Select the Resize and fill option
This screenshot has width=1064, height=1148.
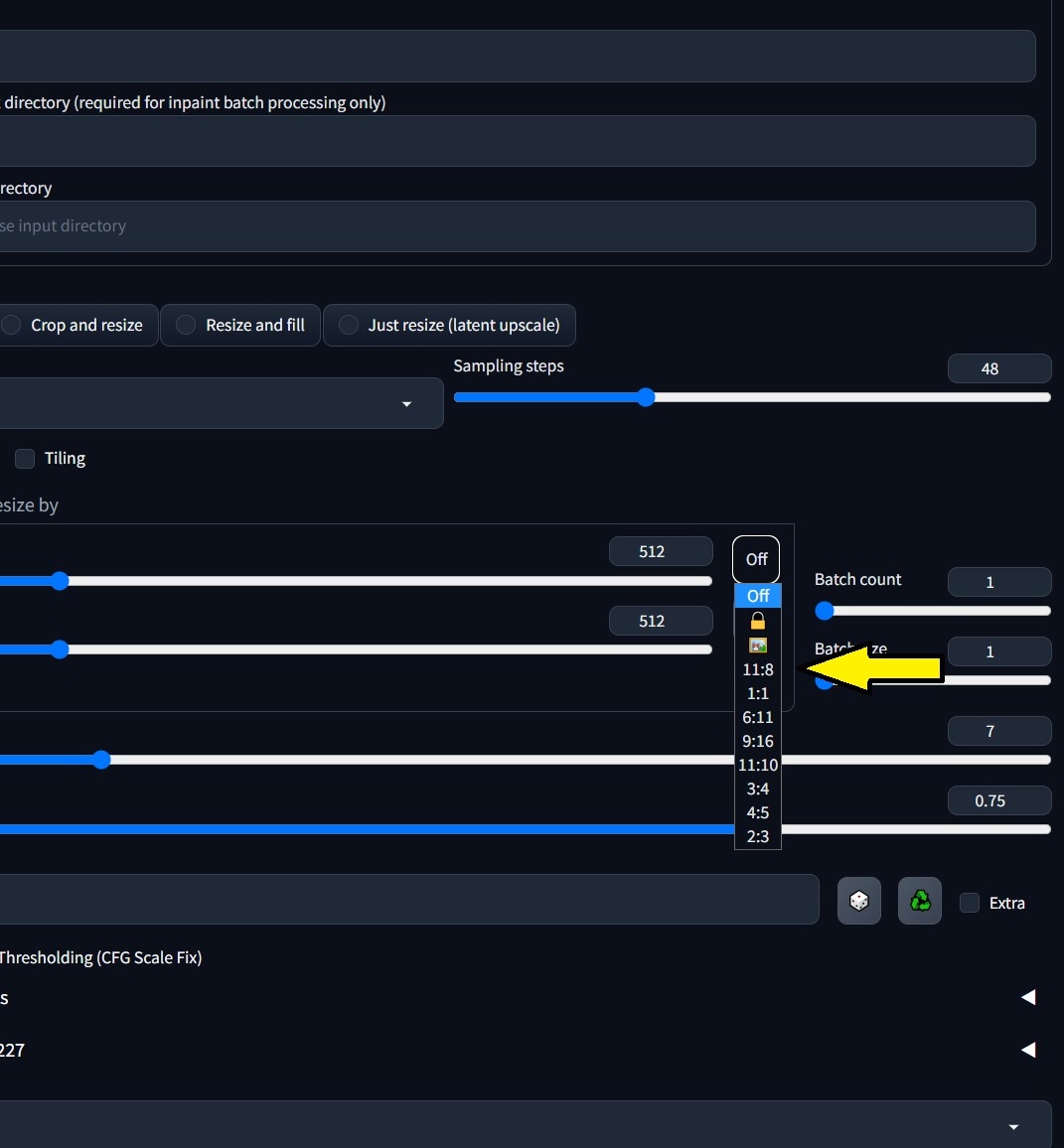(185, 325)
